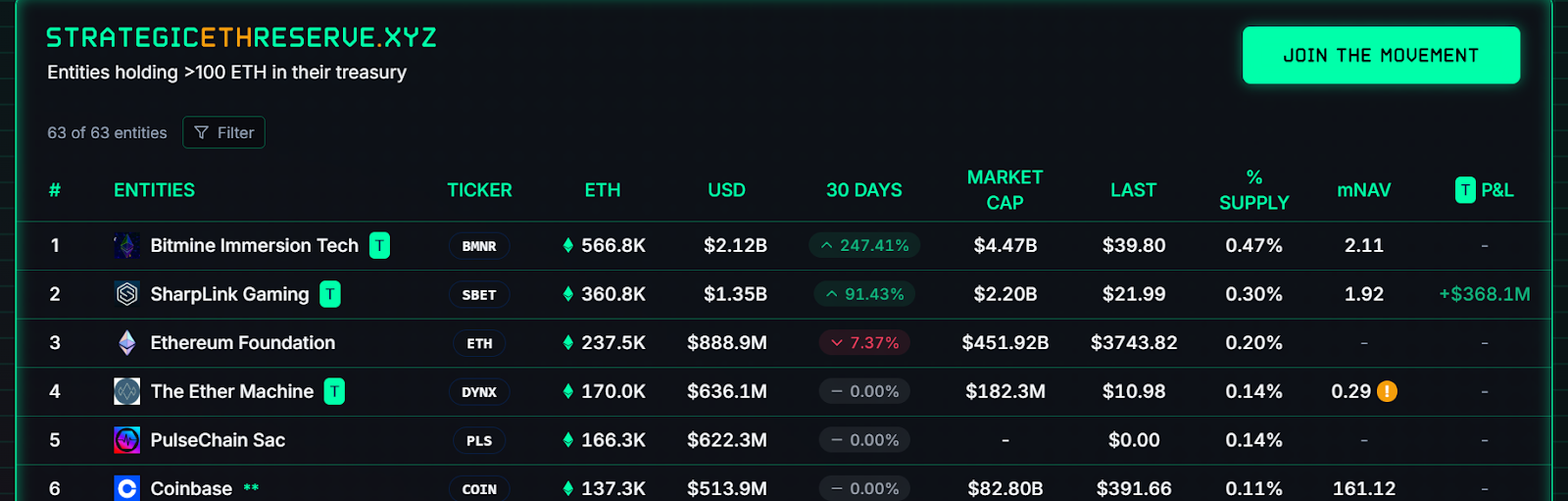Click the ETH diamond icon beside 137.3K
Viewport: 1568px width, 501px height.
pos(568,488)
